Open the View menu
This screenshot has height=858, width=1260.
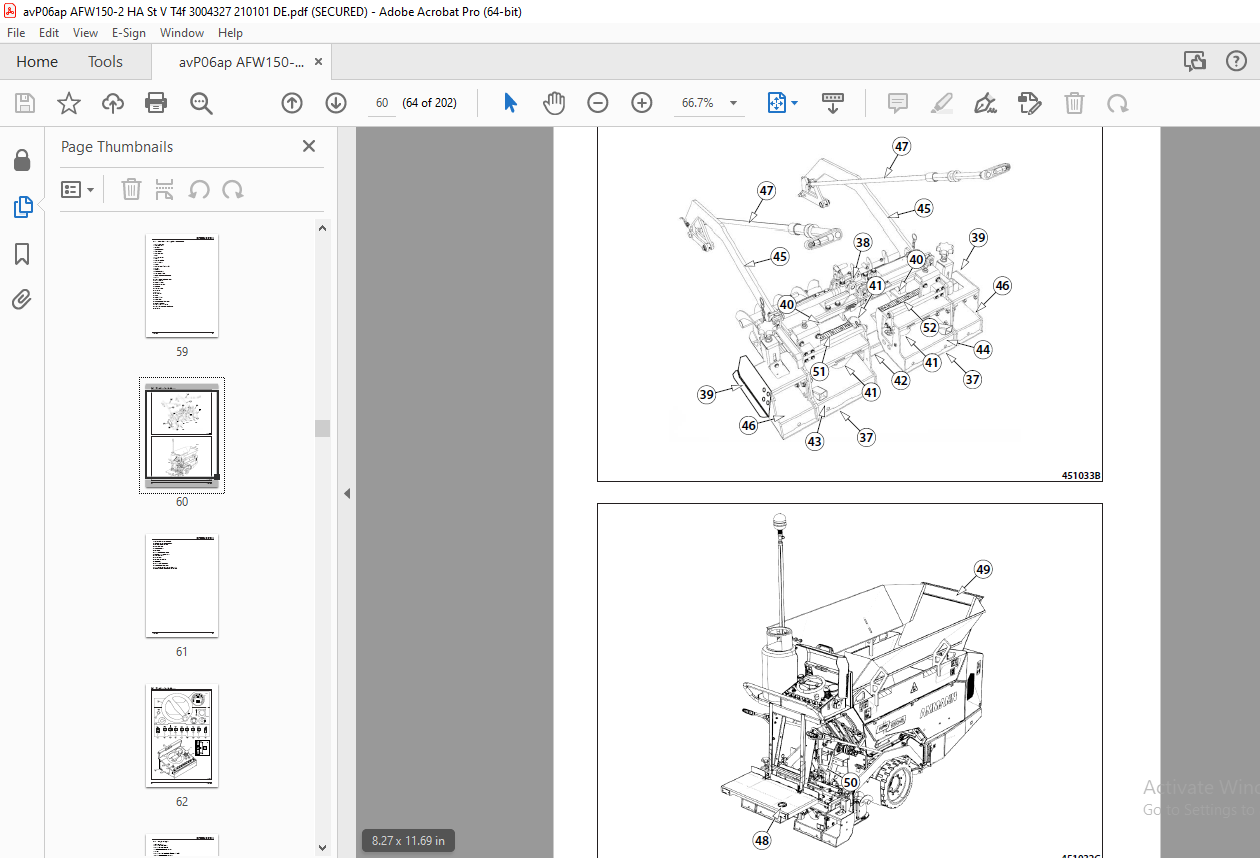pyautogui.click(x=85, y=33)
